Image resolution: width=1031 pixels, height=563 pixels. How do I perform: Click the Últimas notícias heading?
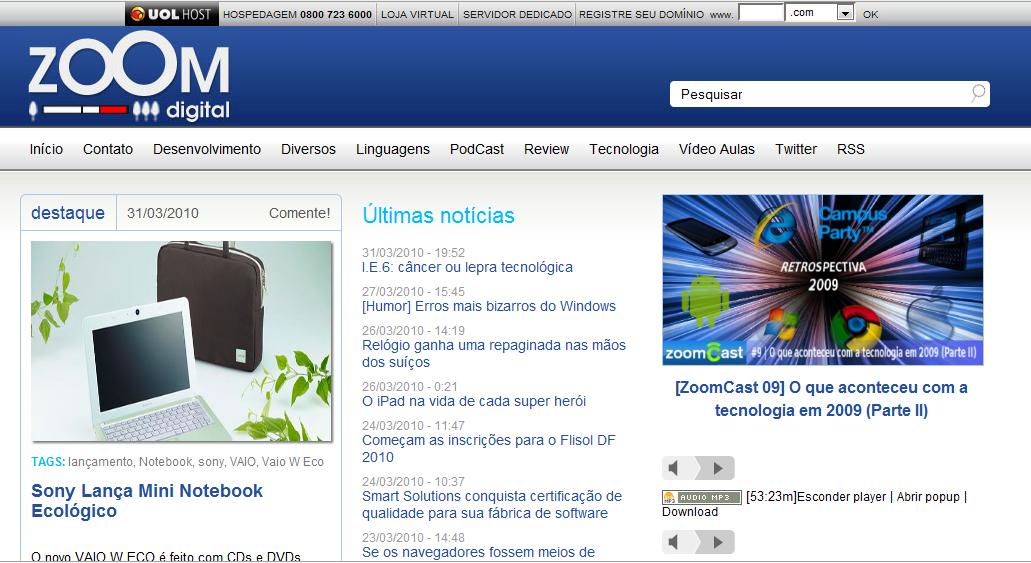click(x=439, y=215)
